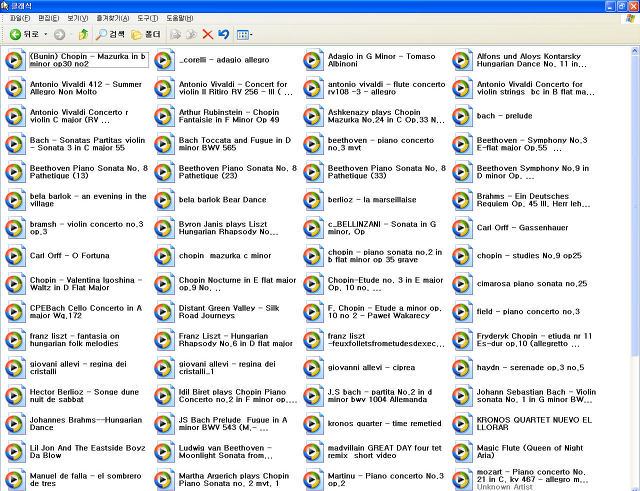Click the green Up one level folder icon
This screenshot has height=491, width=640.
(x=83, y=34)
